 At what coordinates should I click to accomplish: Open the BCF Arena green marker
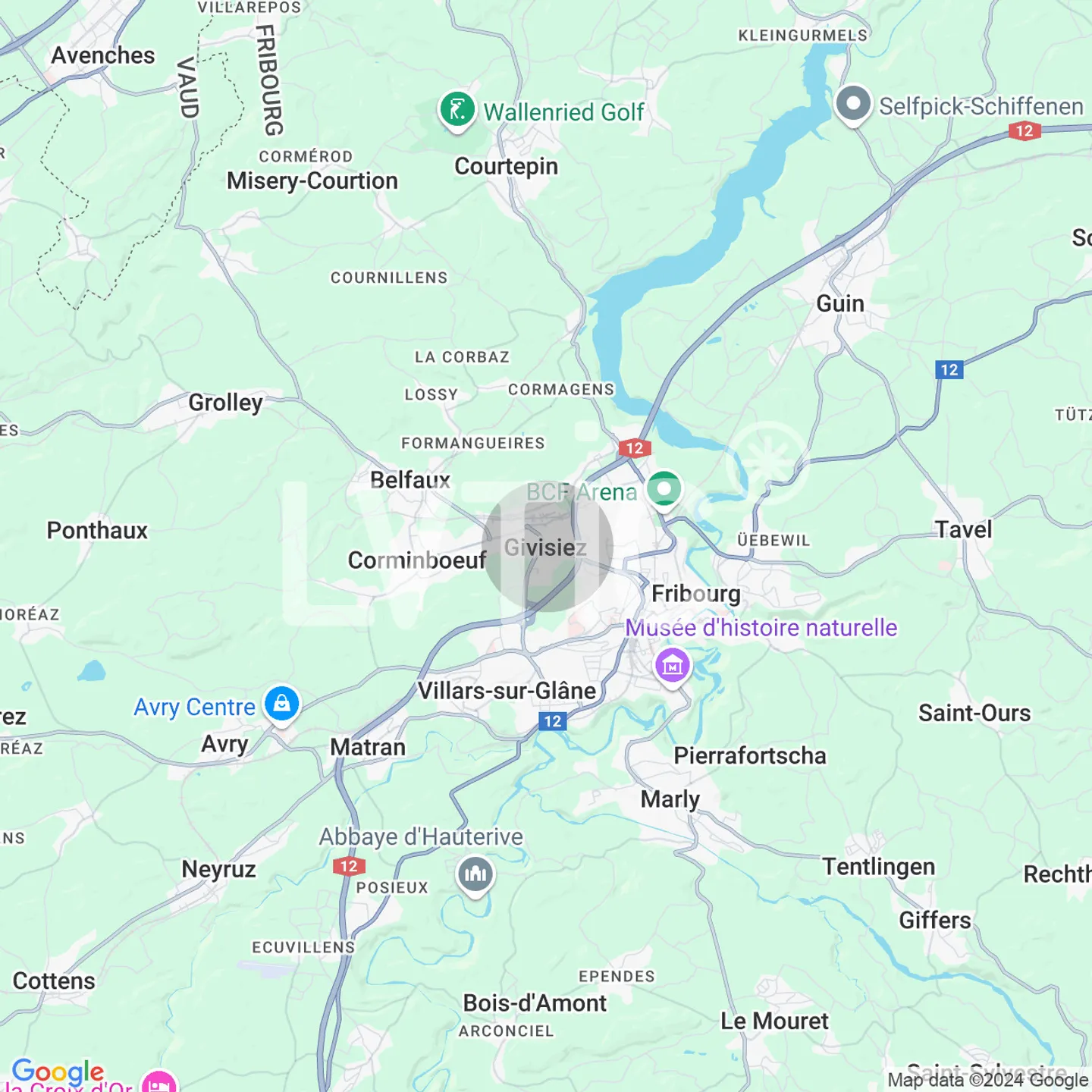point(664,491)
